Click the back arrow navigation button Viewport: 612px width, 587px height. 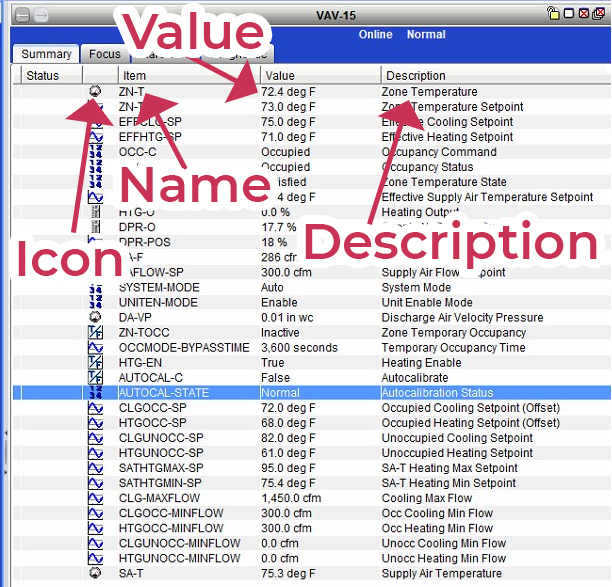[23, 16]
